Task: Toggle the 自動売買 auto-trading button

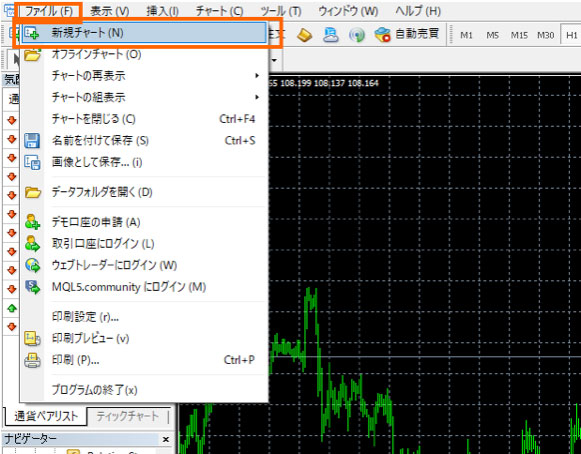Action: point(407,34)
